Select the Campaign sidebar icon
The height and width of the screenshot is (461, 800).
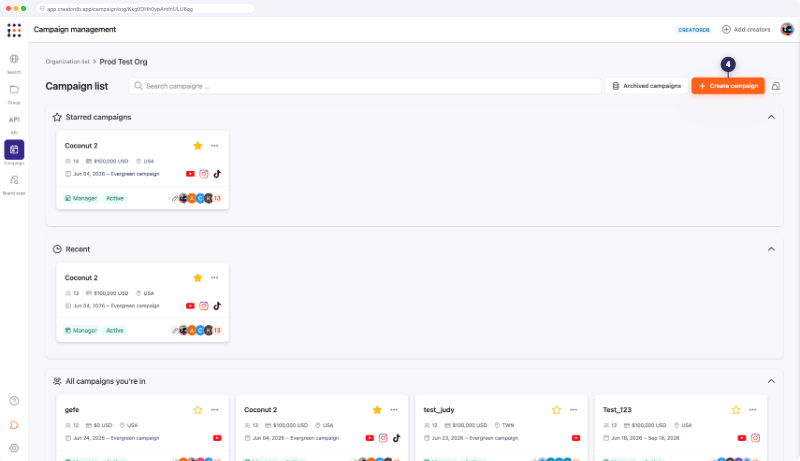click(x=14, y=150)
